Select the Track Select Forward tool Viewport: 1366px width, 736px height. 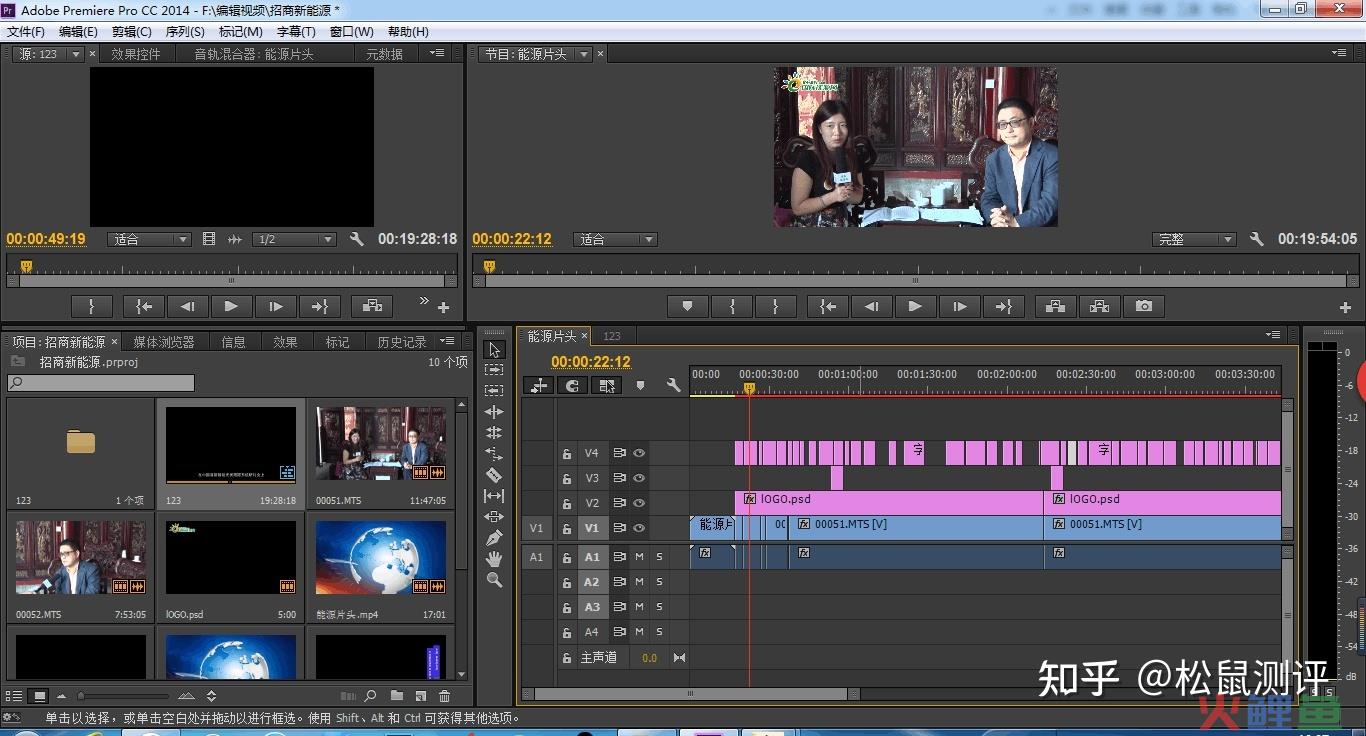[494, 370]
